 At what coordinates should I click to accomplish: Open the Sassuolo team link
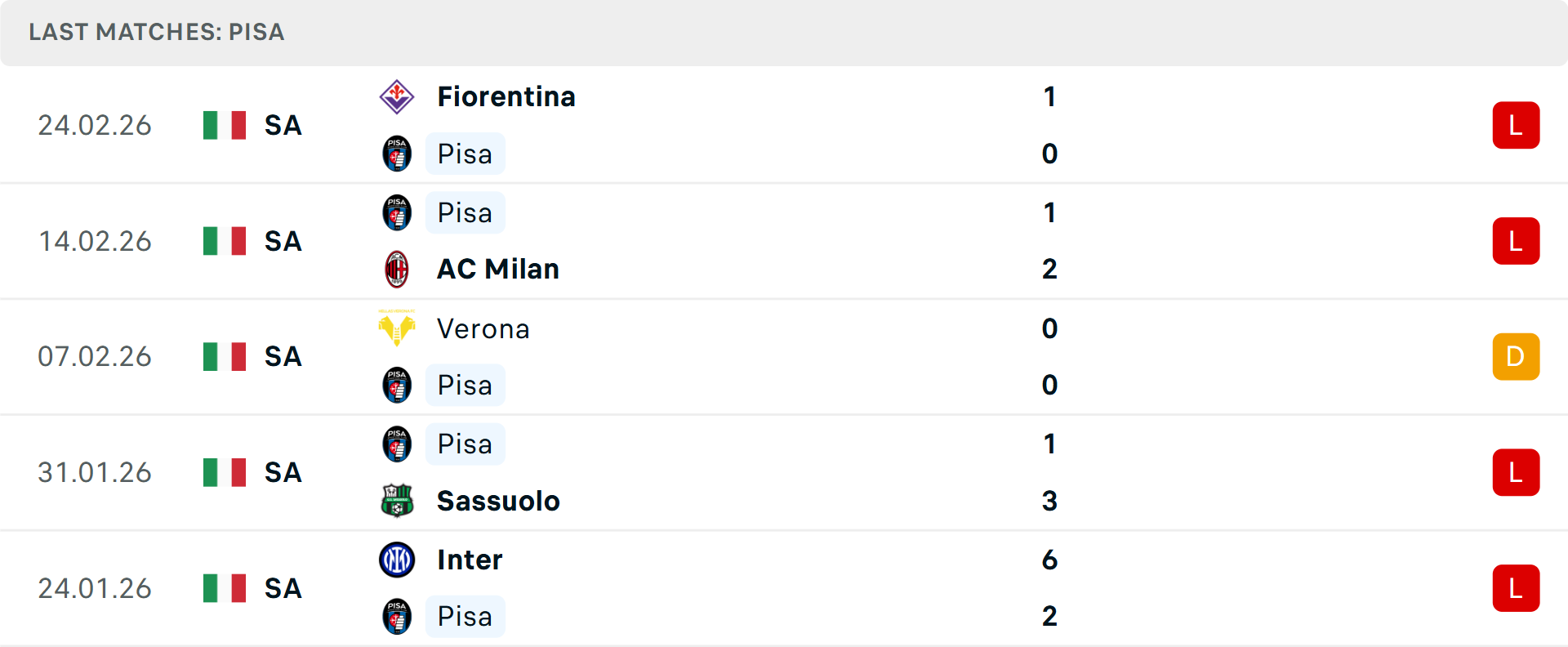point(498,501)
